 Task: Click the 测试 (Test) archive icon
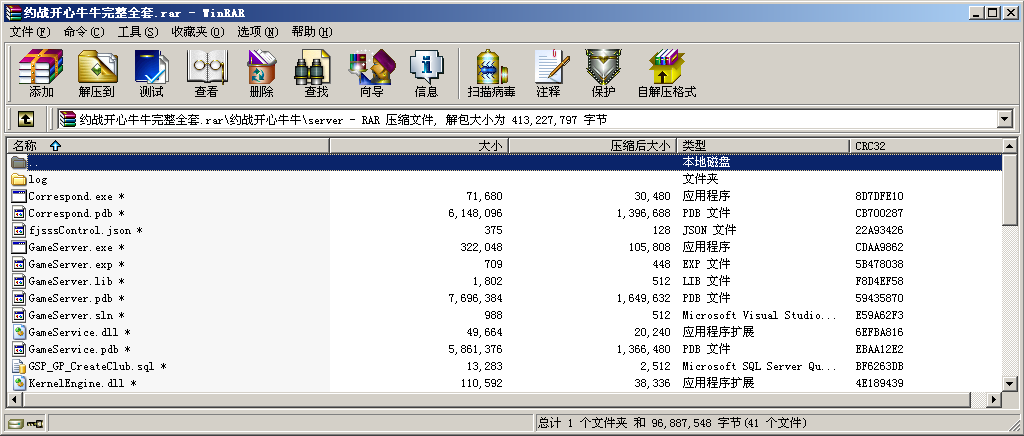tap(151, 73)
